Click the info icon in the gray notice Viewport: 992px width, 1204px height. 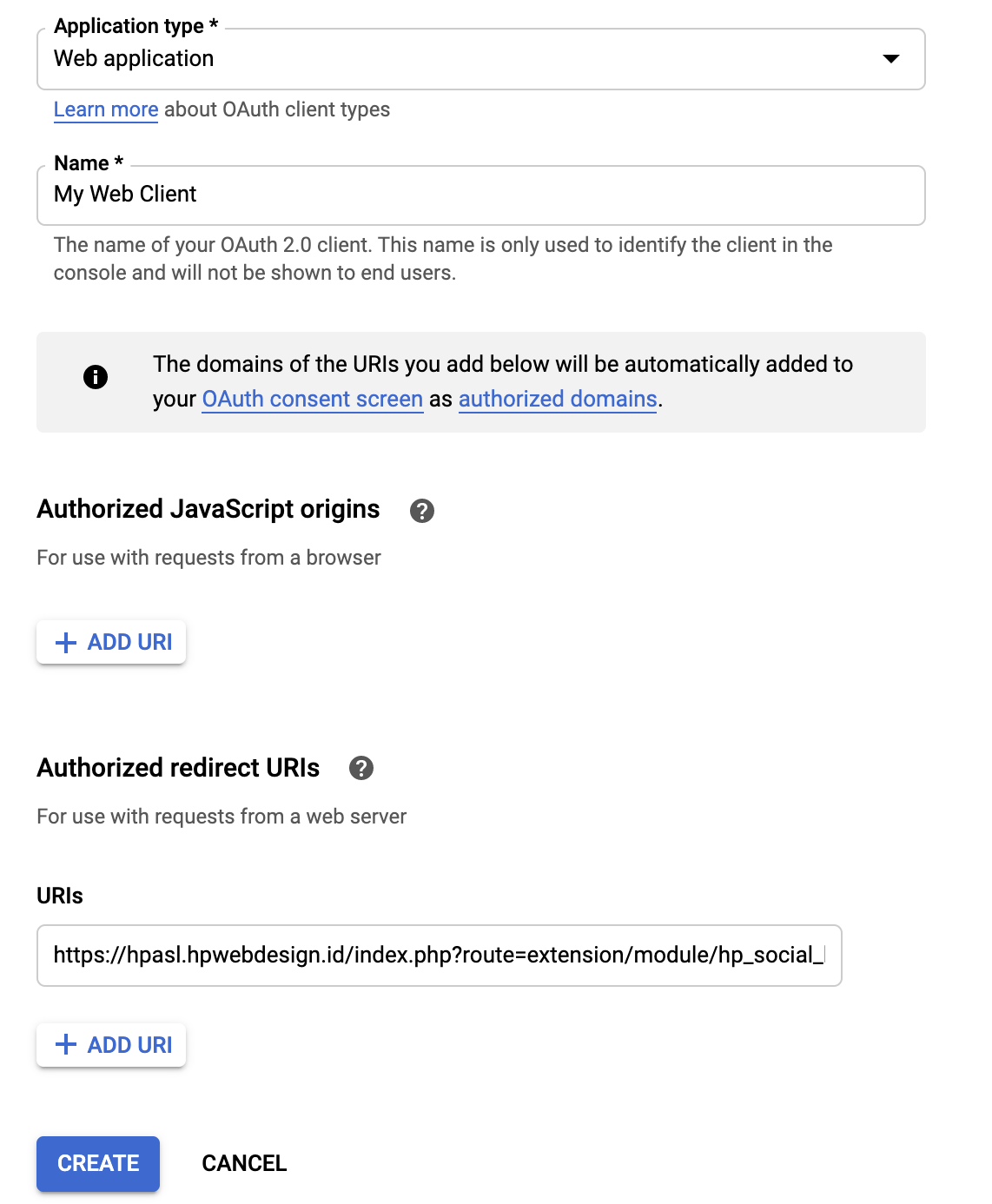coord(96,377)
